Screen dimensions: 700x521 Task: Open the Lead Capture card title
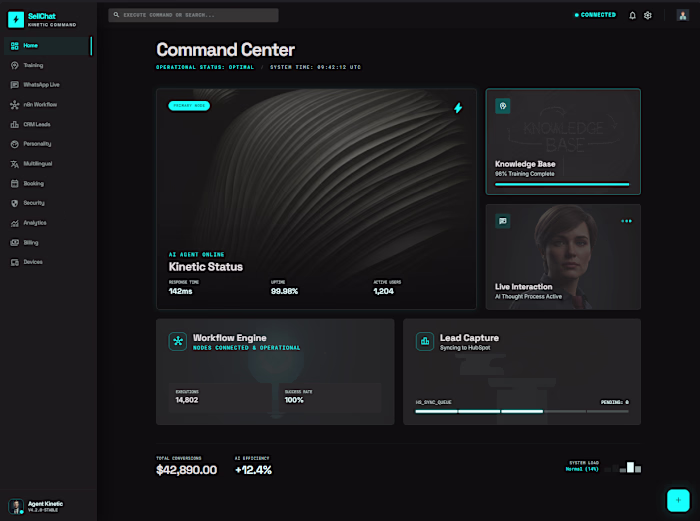coord(469,338)
